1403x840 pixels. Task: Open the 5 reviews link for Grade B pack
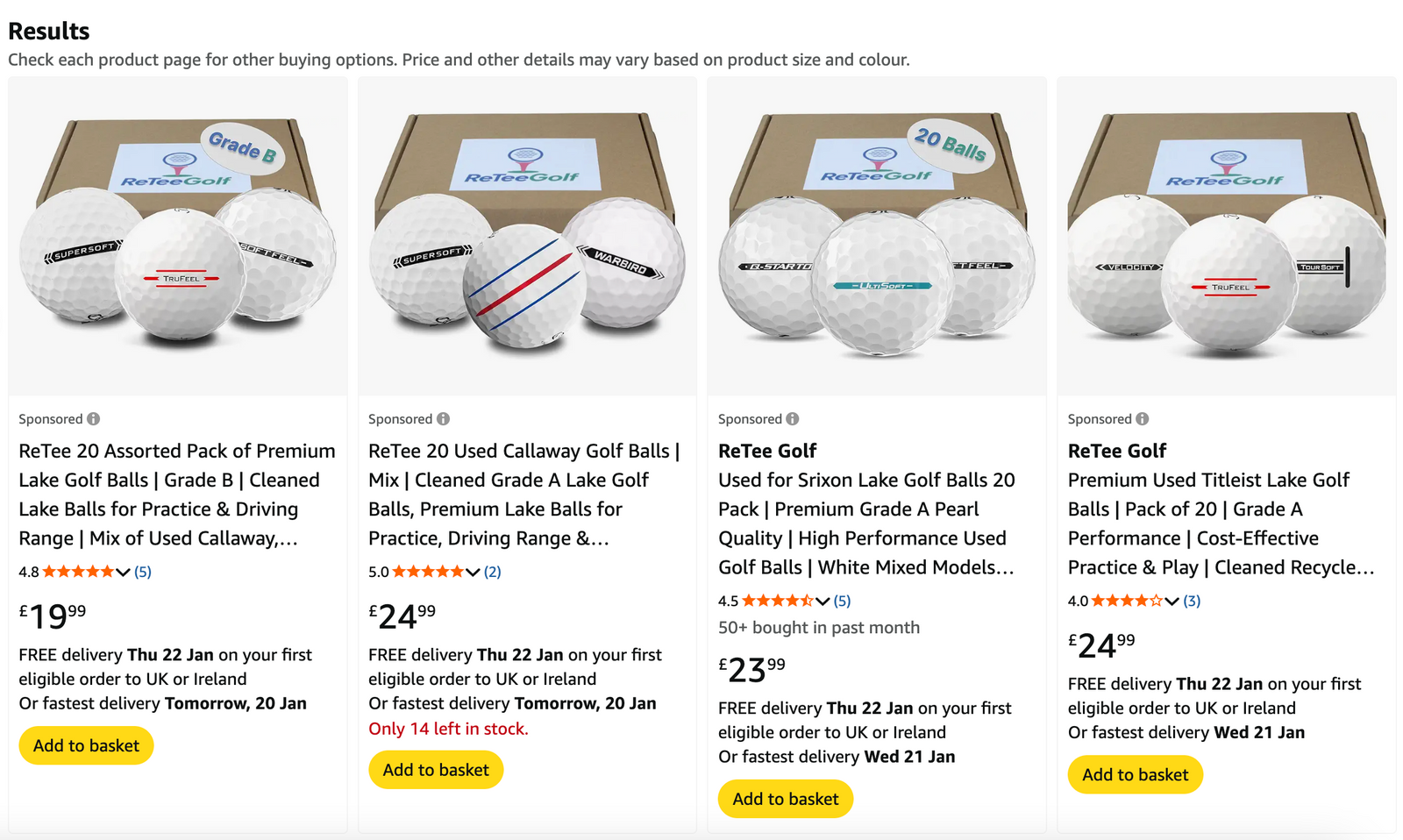pos(143,572)
